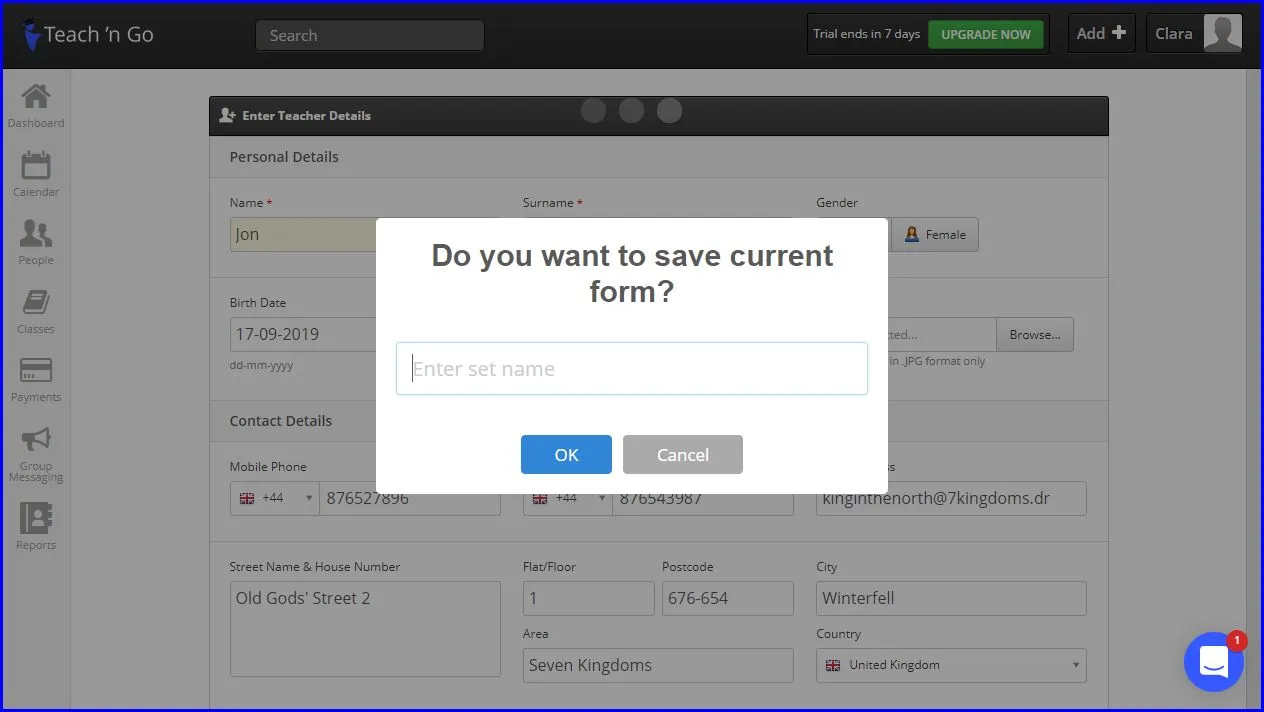
Task: Click the Browse... photo button
Action: [x=1035, y=335]
